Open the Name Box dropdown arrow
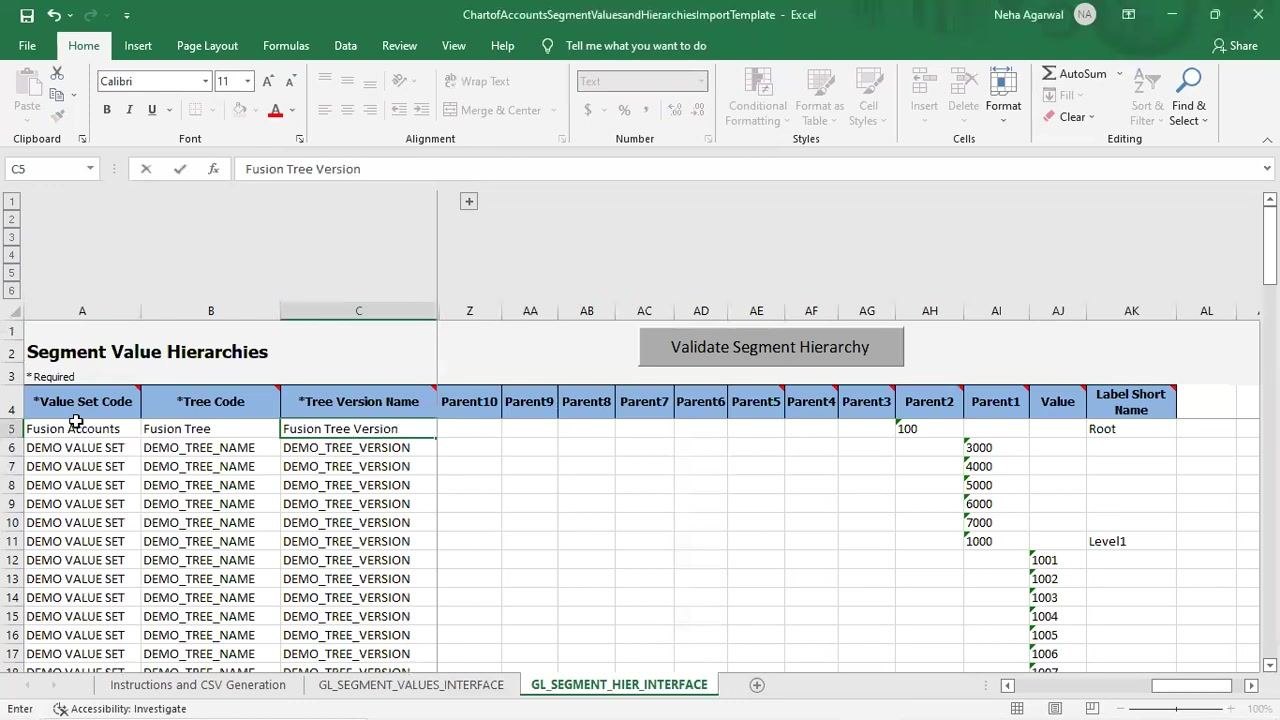The image size is (1280, 720). [x=90, y=169]
